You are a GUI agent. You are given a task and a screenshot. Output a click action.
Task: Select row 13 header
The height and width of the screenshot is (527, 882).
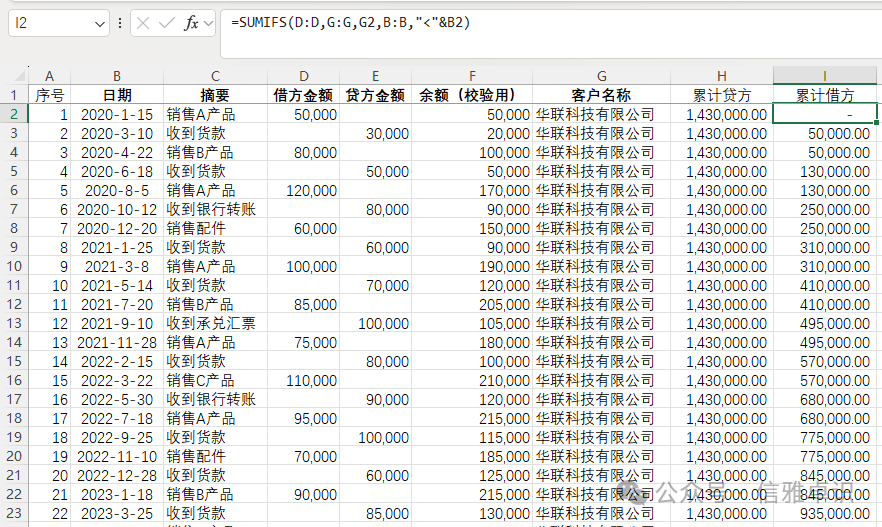pyautogui.click(x=14, y=323)
